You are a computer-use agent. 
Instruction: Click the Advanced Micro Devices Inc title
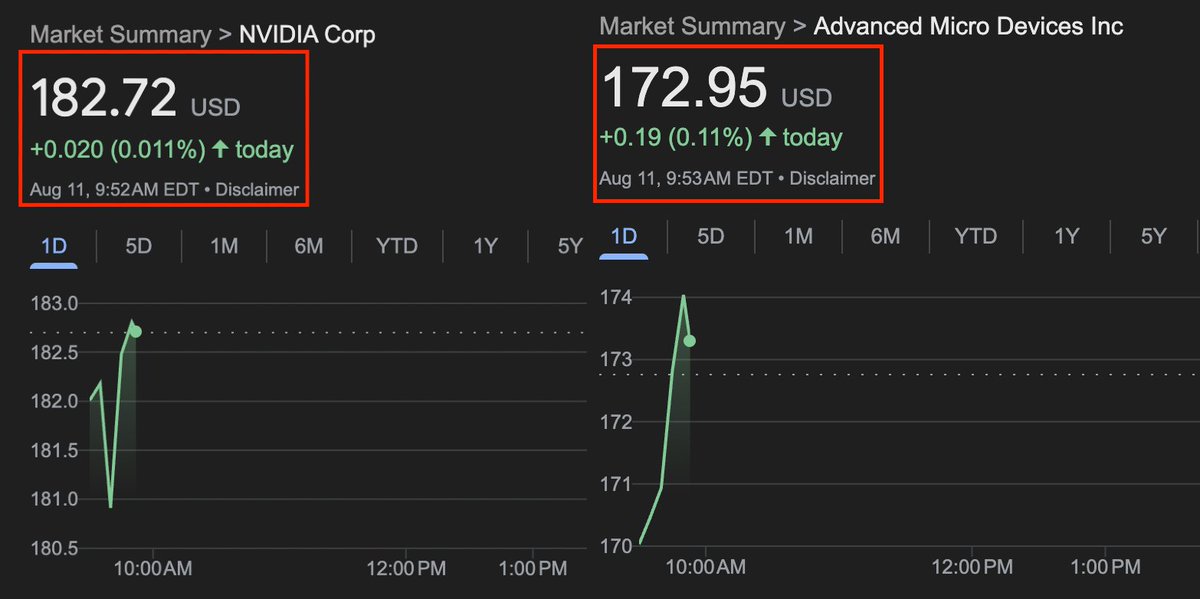tap(968, 25)
